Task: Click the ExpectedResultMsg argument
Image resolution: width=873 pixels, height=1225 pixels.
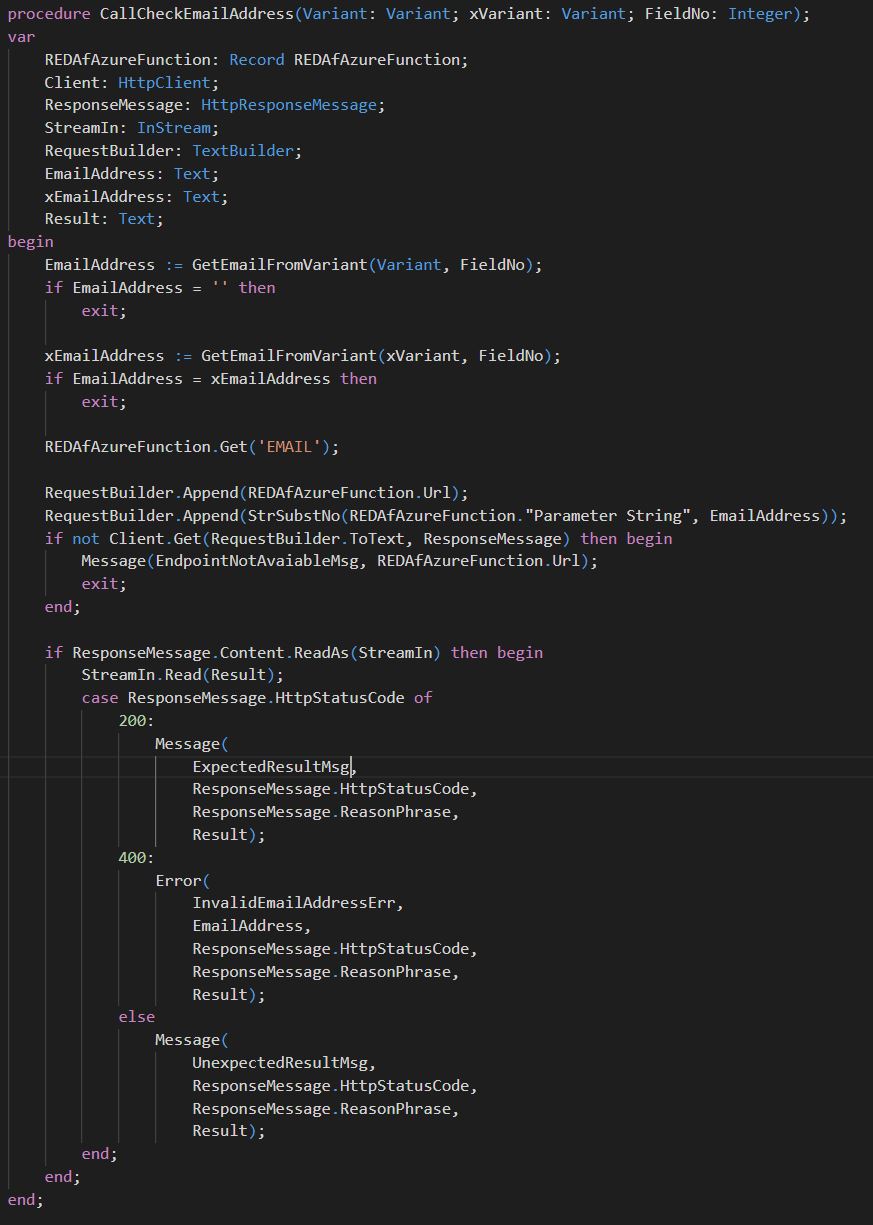Action: pos(271,767)
